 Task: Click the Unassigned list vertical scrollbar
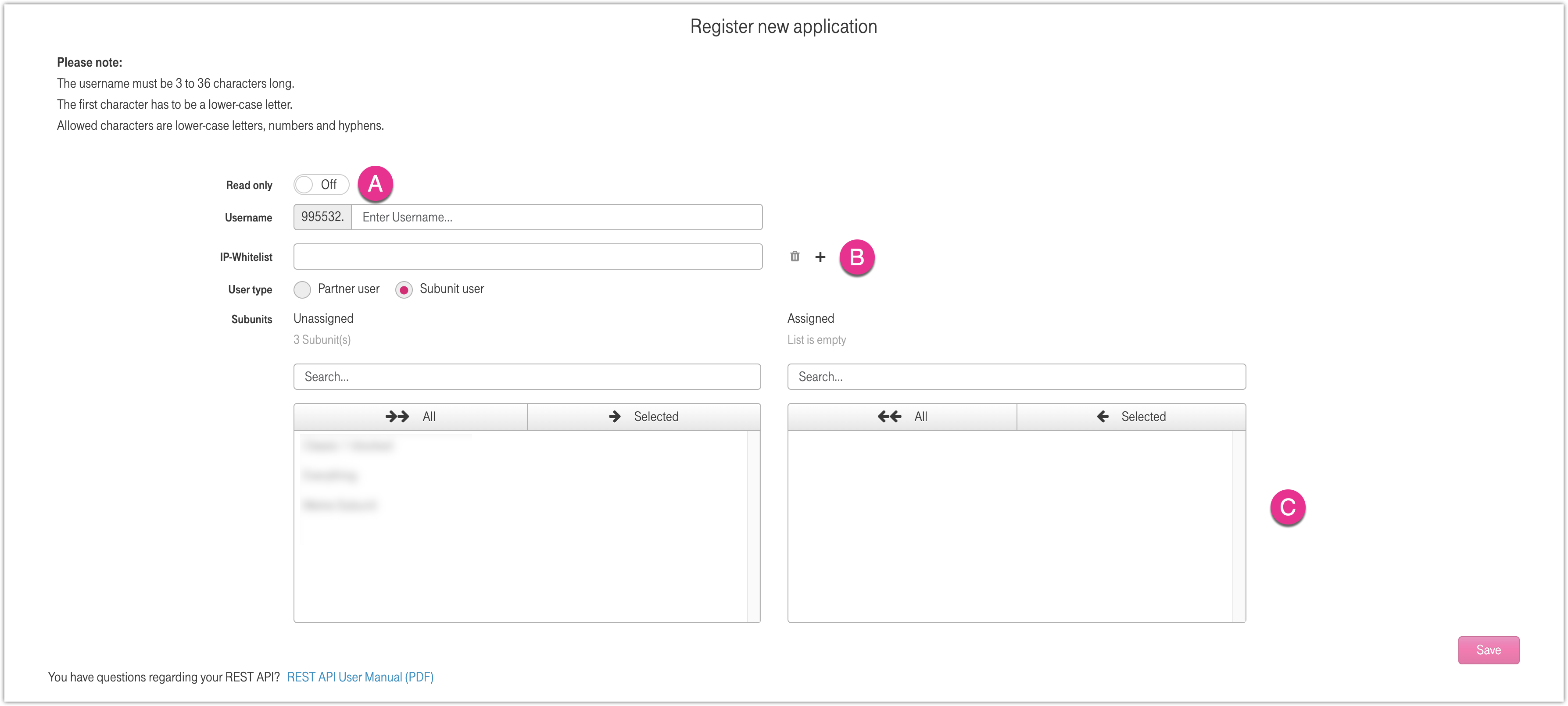(754, 526)
